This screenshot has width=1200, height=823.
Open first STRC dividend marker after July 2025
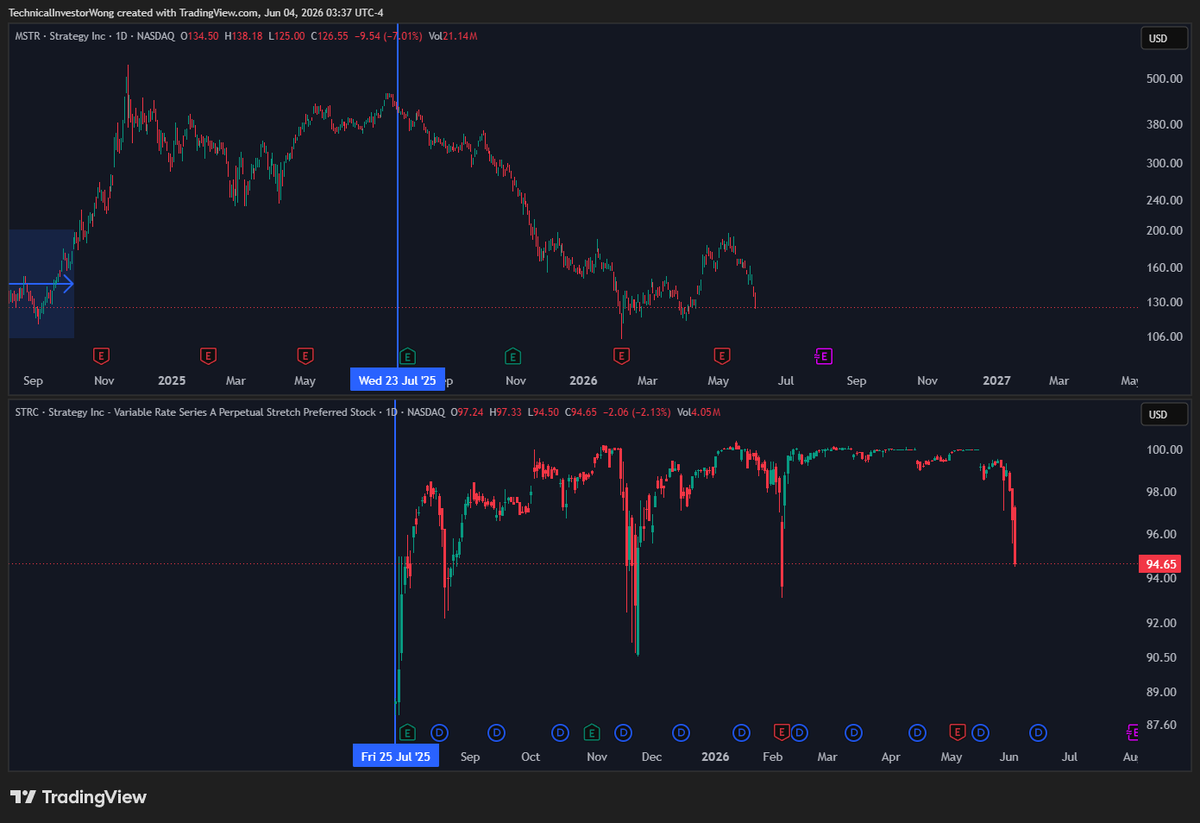[438, 733]
